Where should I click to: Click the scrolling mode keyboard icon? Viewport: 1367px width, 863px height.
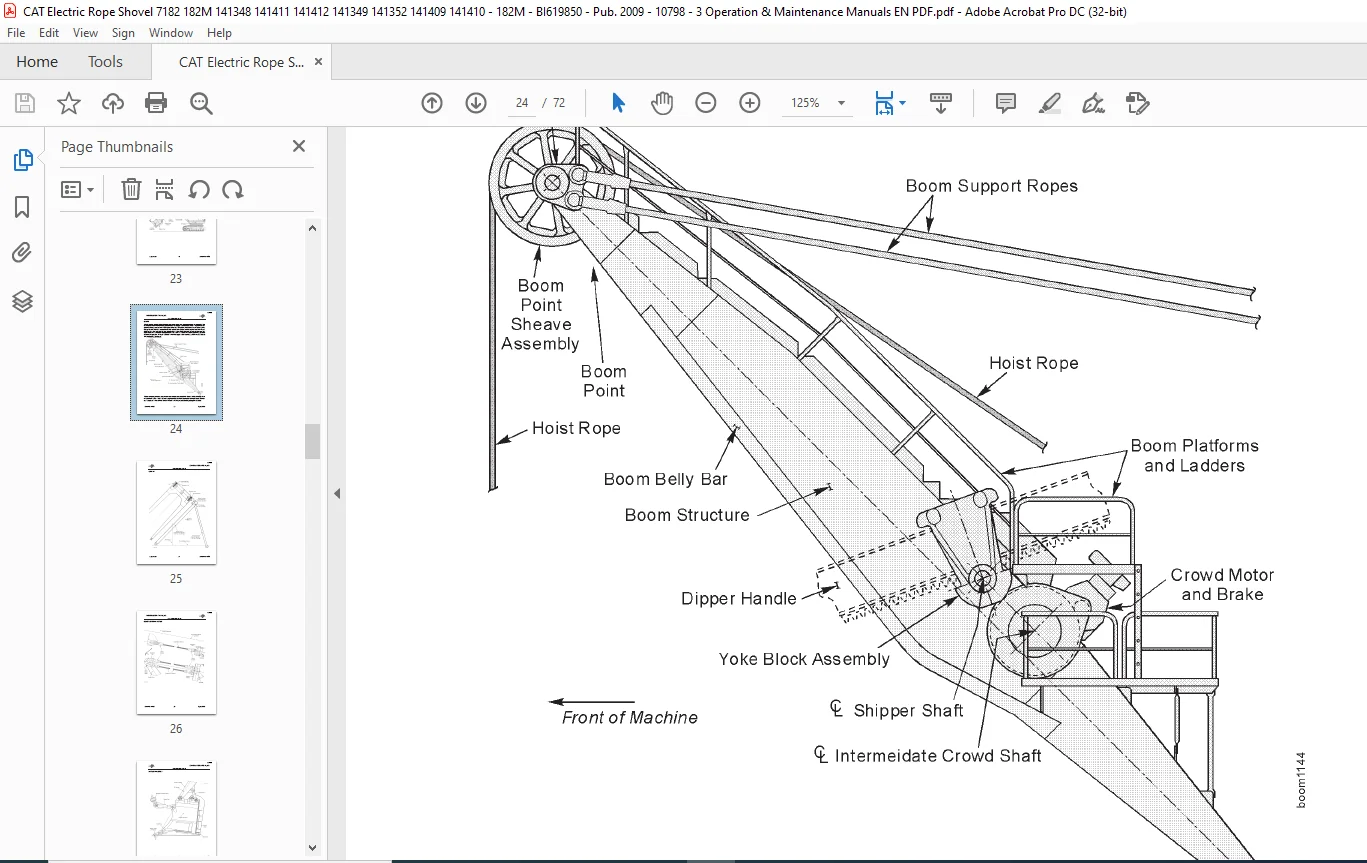click(941, 103)
